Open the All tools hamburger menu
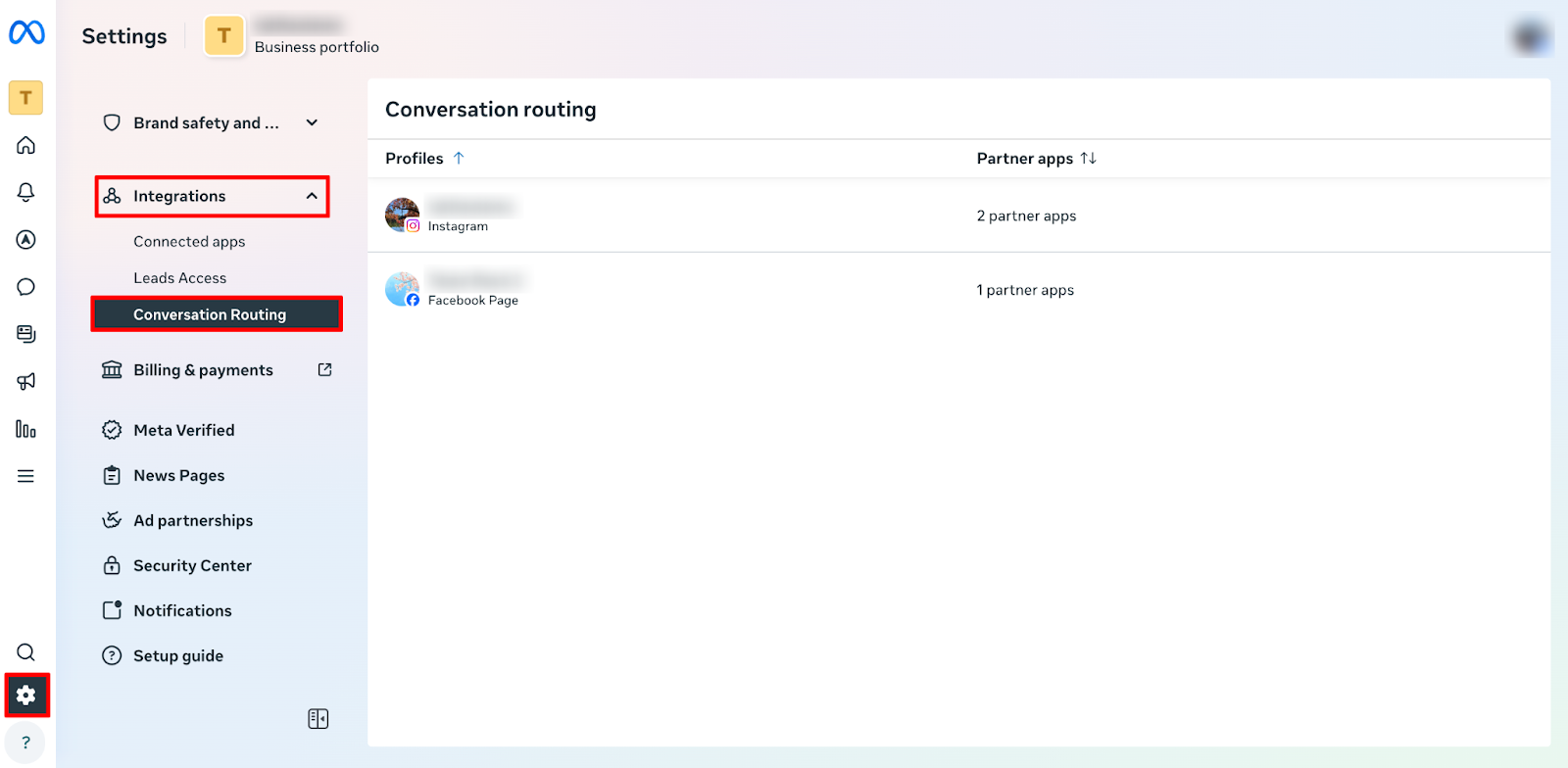 [x=26, y=476]
